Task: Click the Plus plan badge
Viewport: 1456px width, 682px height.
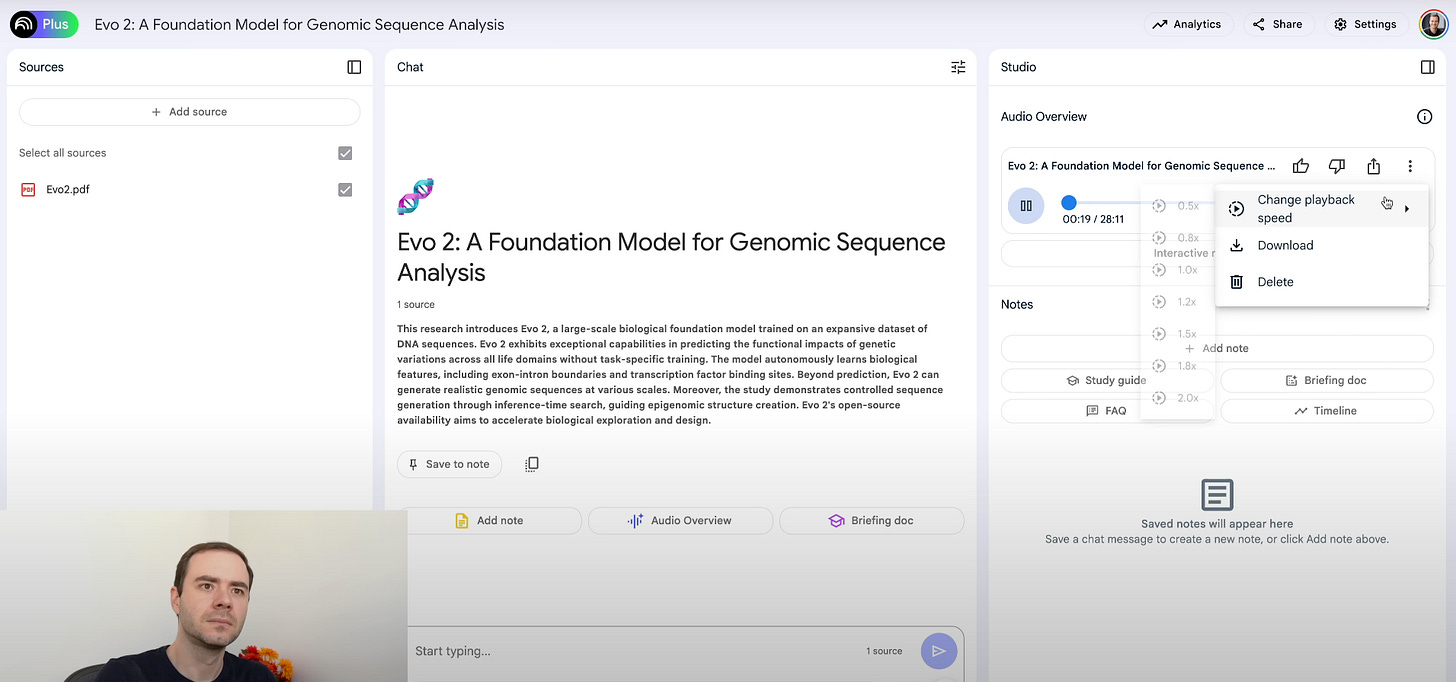Action: coord(55,24)
